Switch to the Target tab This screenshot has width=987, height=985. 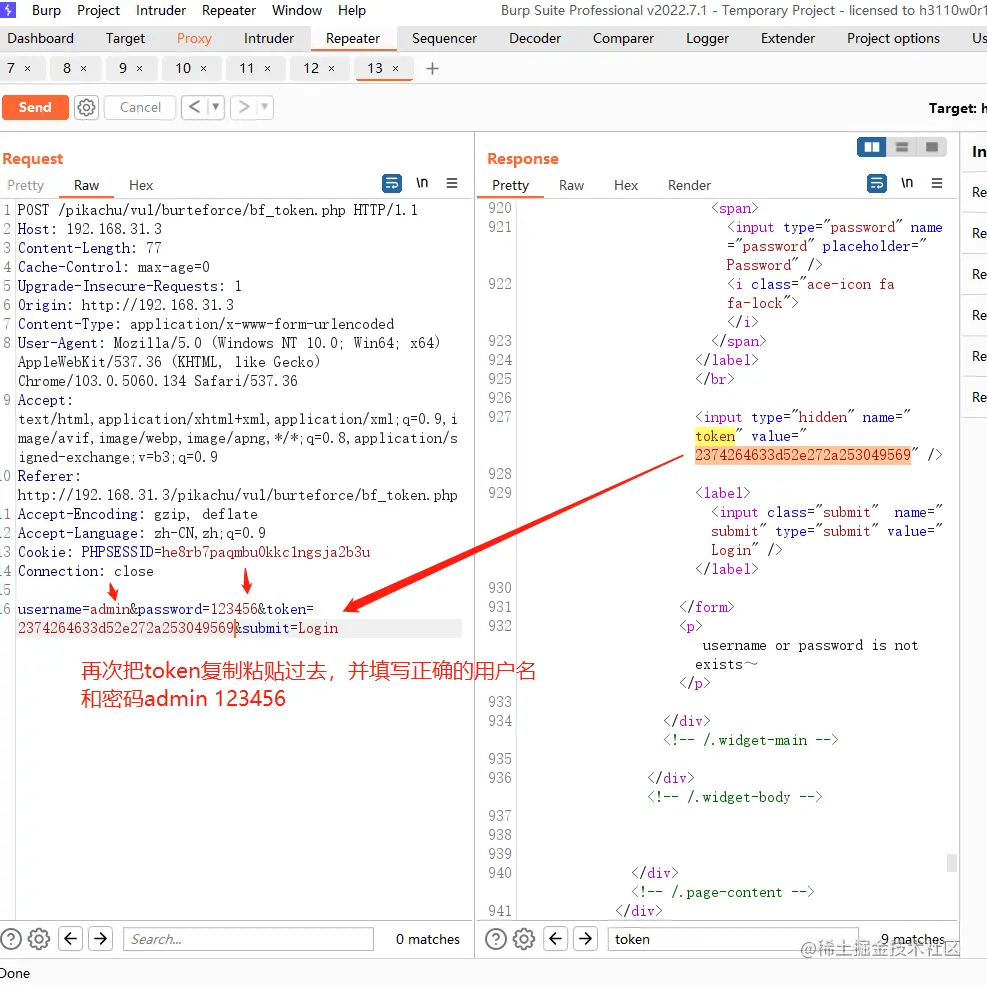point(125,38)
